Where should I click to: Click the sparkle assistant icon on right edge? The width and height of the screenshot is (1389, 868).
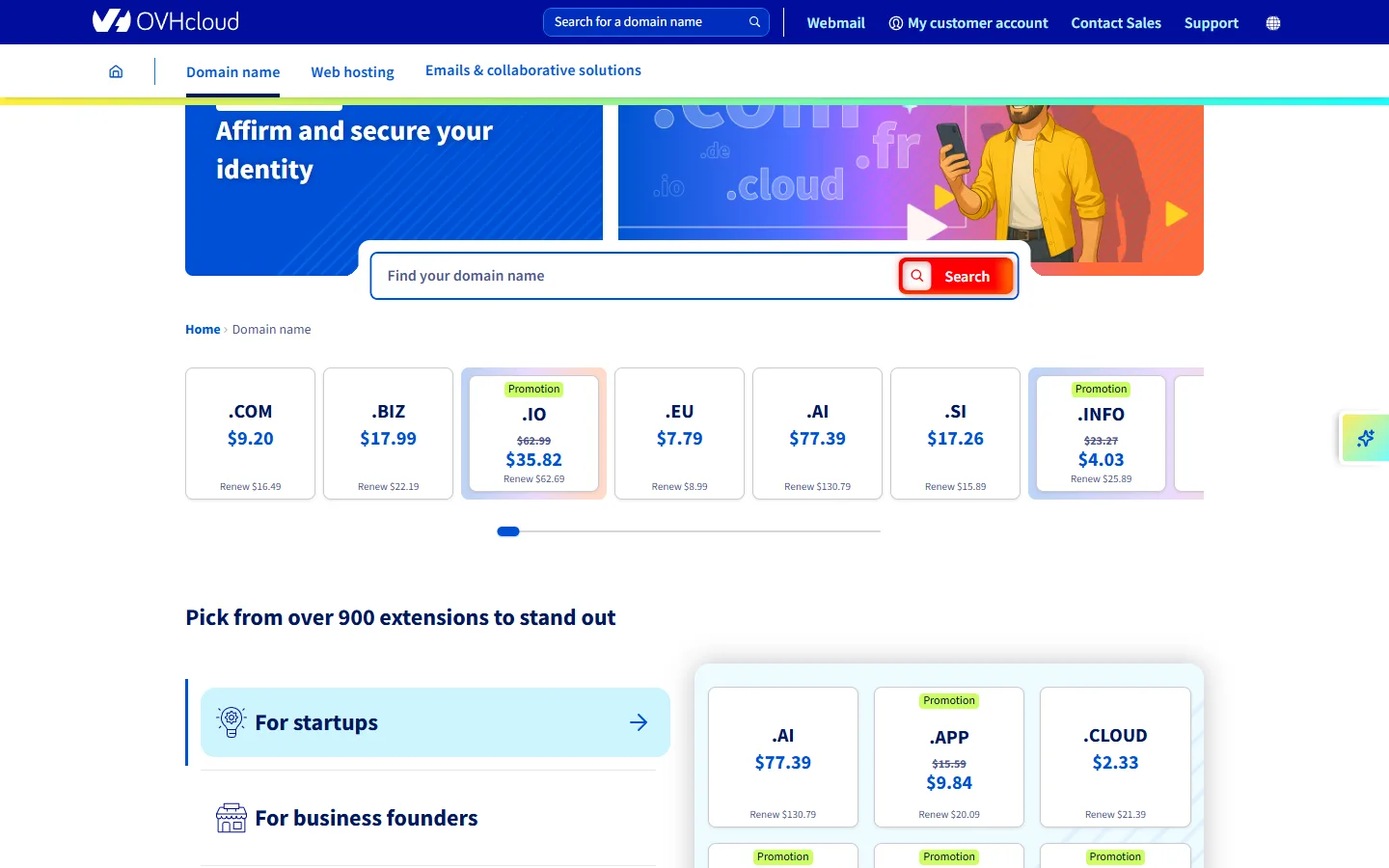[x=1366, y=438]
